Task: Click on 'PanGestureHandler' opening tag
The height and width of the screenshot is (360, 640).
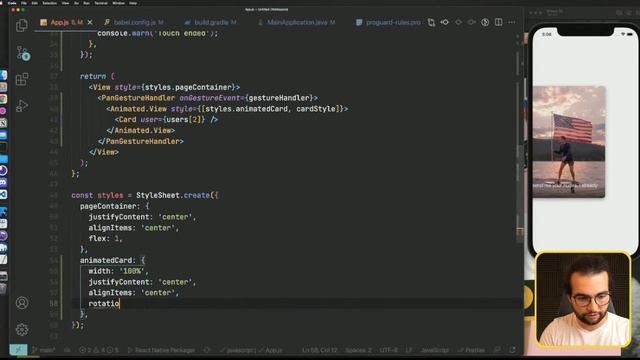Action: 138,98
